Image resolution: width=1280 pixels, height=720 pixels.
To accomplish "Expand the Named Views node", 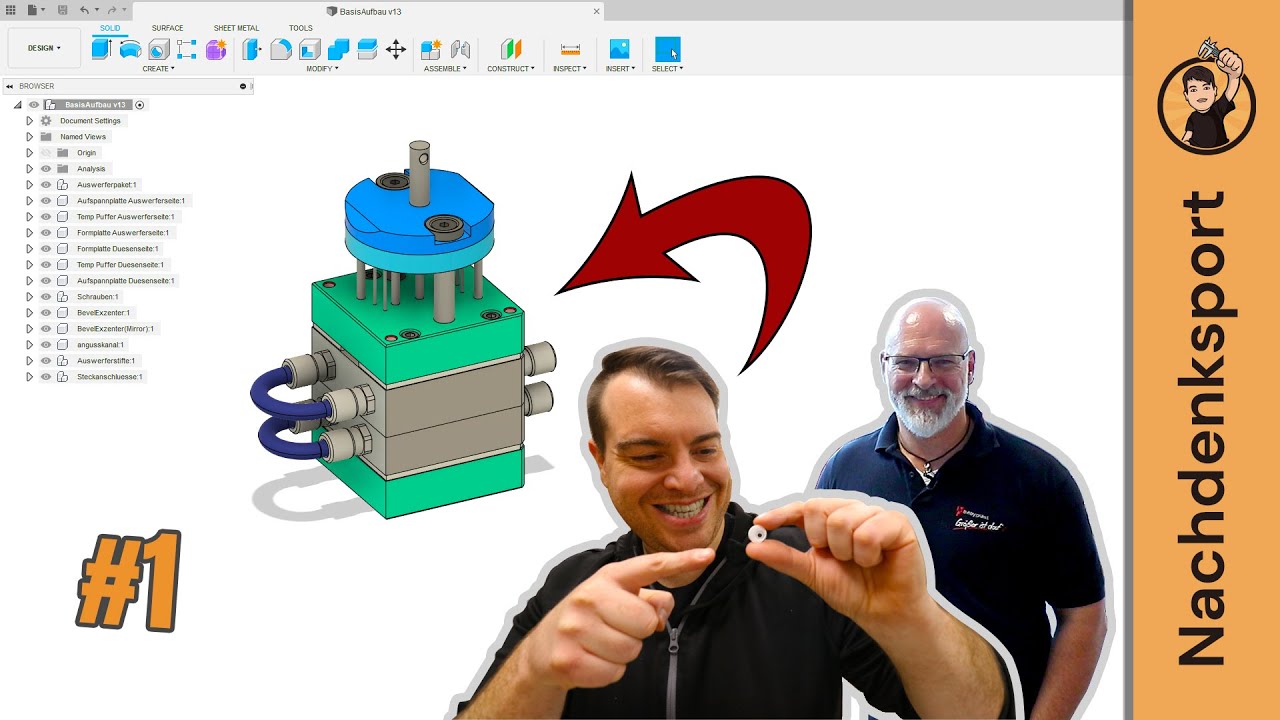I will (29, 137).
